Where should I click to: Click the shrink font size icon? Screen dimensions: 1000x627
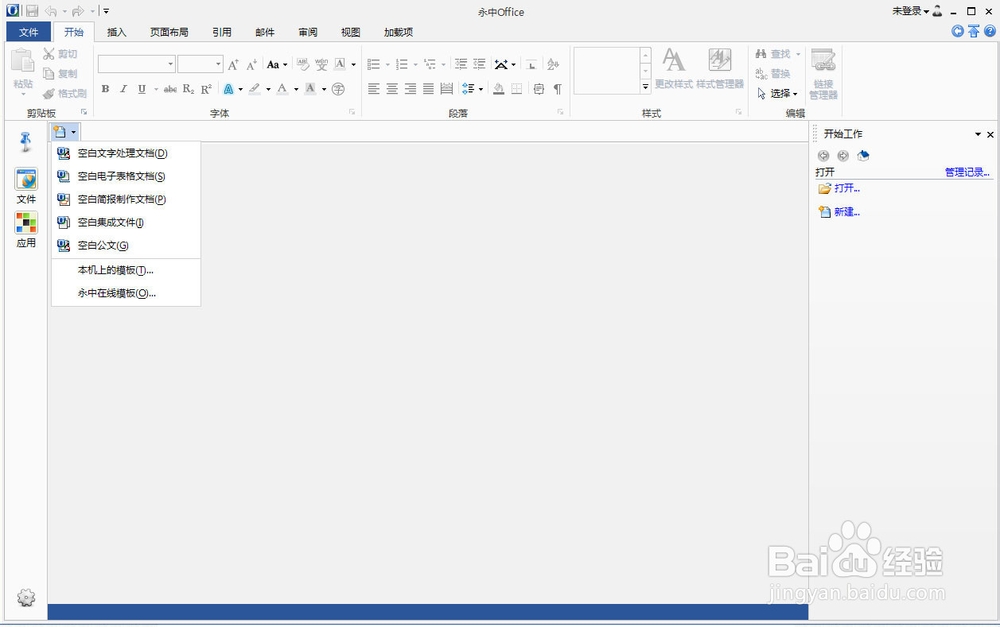[252, 64]
